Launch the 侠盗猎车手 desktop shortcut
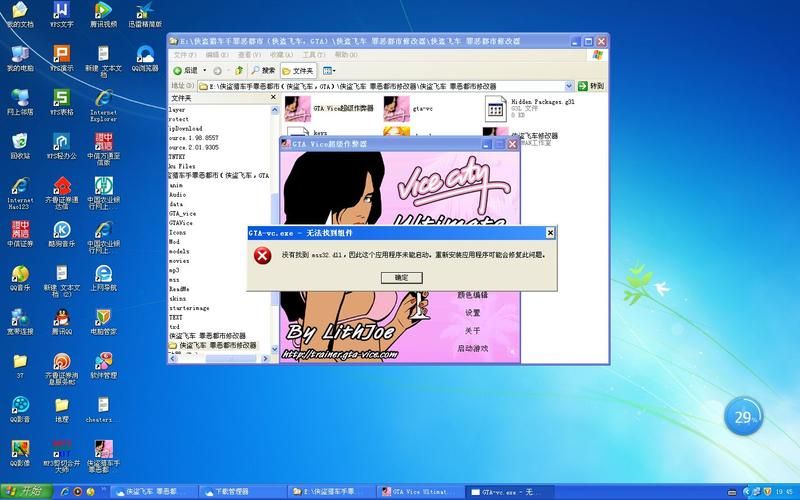The width and height of the screenshot is (800, 500). coord(104,456)
